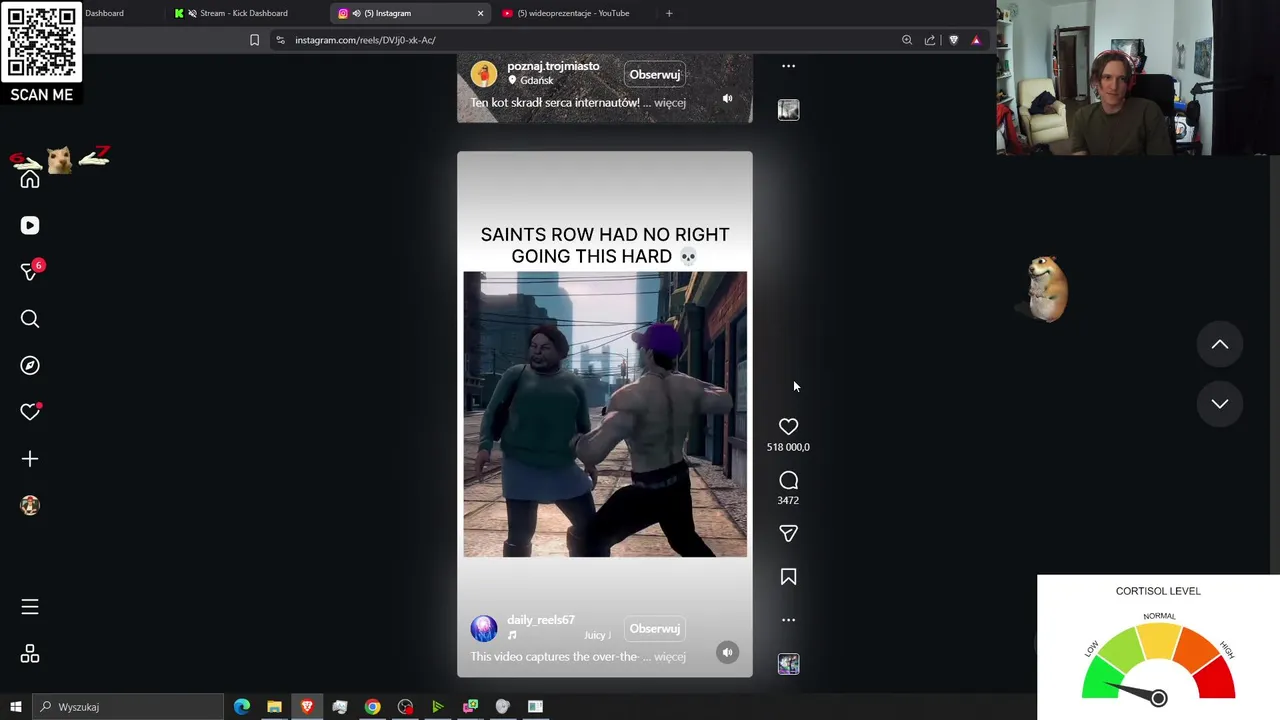Share the Saints Row reel

[788, 534]
